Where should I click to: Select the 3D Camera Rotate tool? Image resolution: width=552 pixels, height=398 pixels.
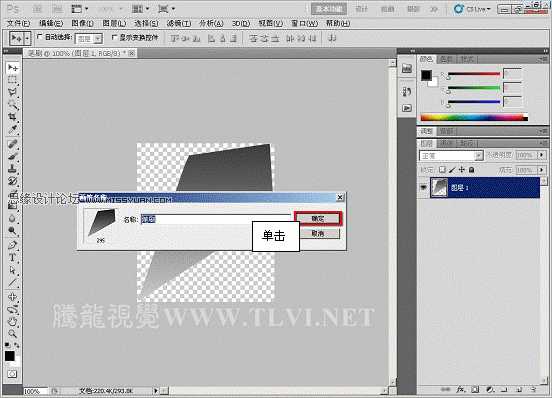(12, 309)
